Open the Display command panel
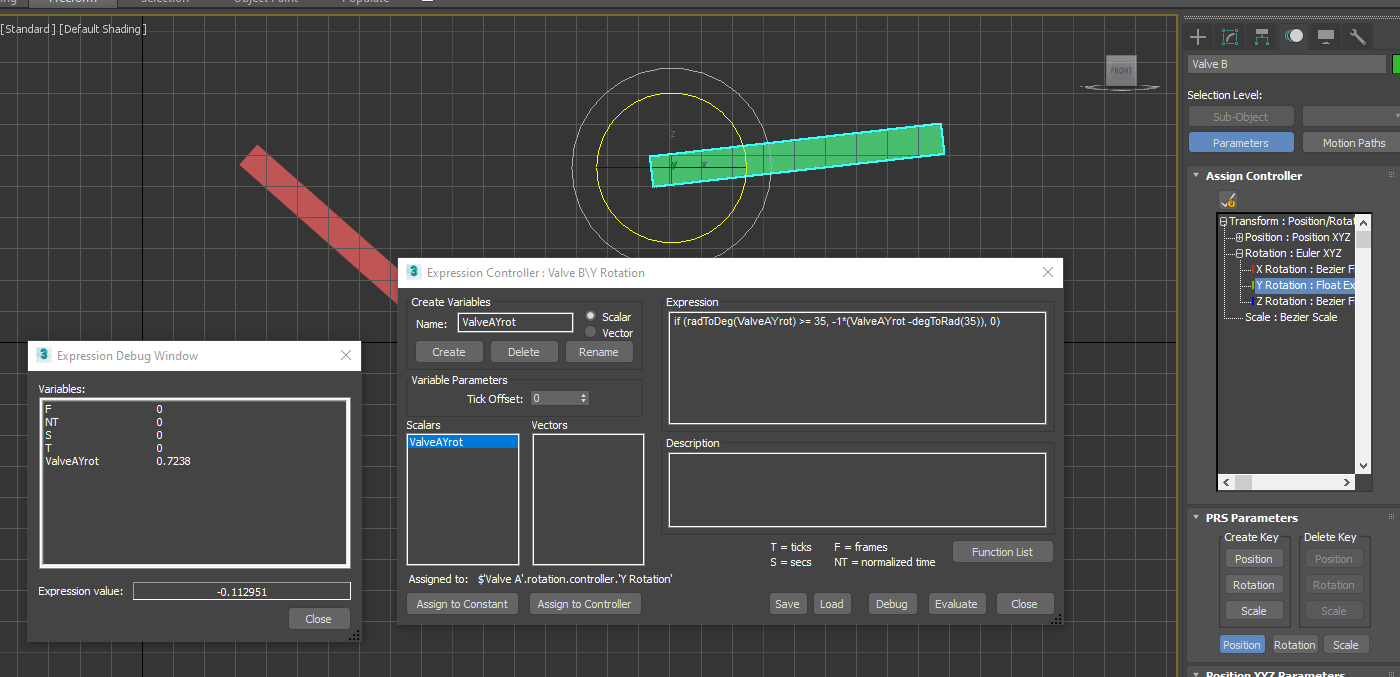 tap(1326, 37)
